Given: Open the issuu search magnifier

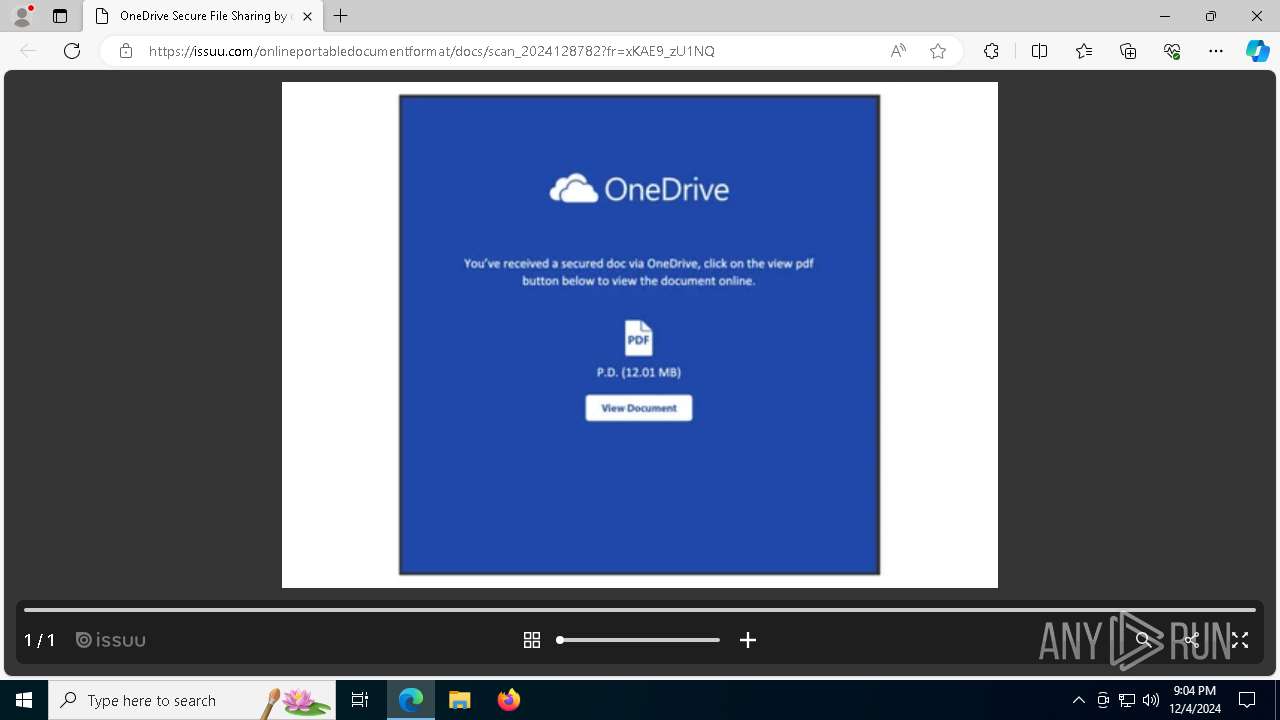Looking at the screenshot, I should pos(1143,640).
